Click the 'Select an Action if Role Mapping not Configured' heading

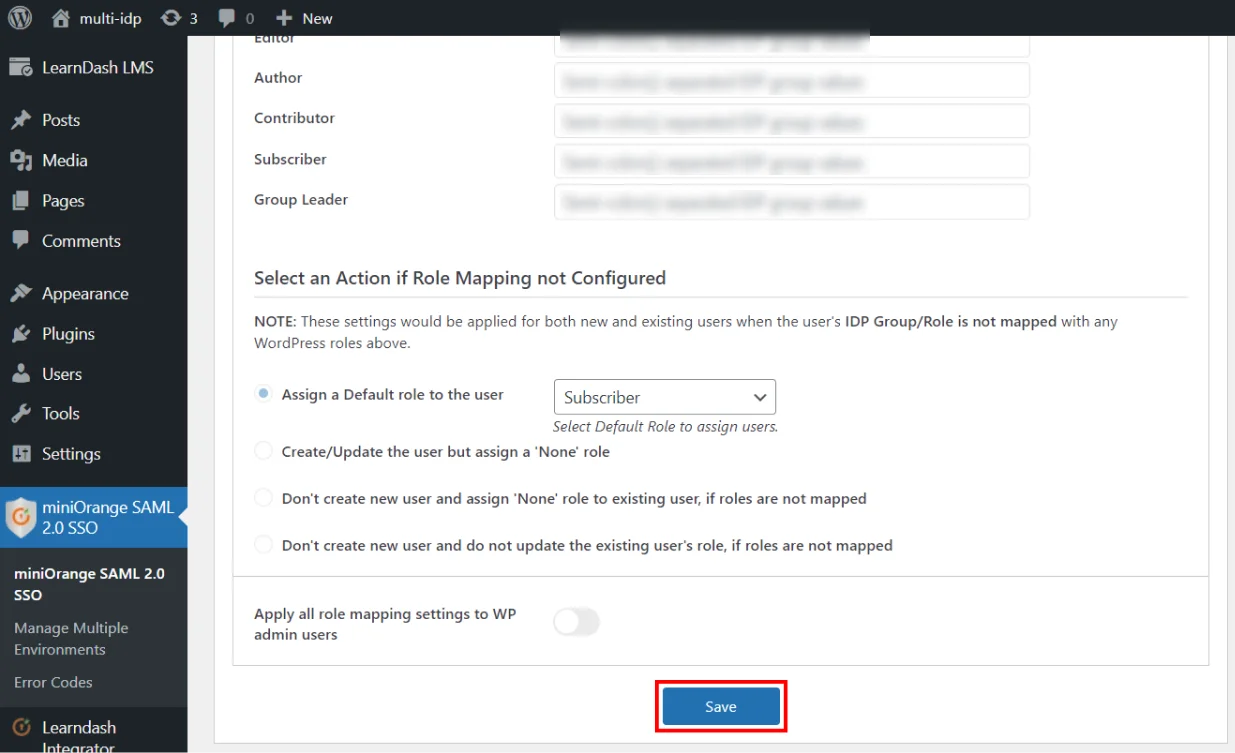click(x=460, y=278)
